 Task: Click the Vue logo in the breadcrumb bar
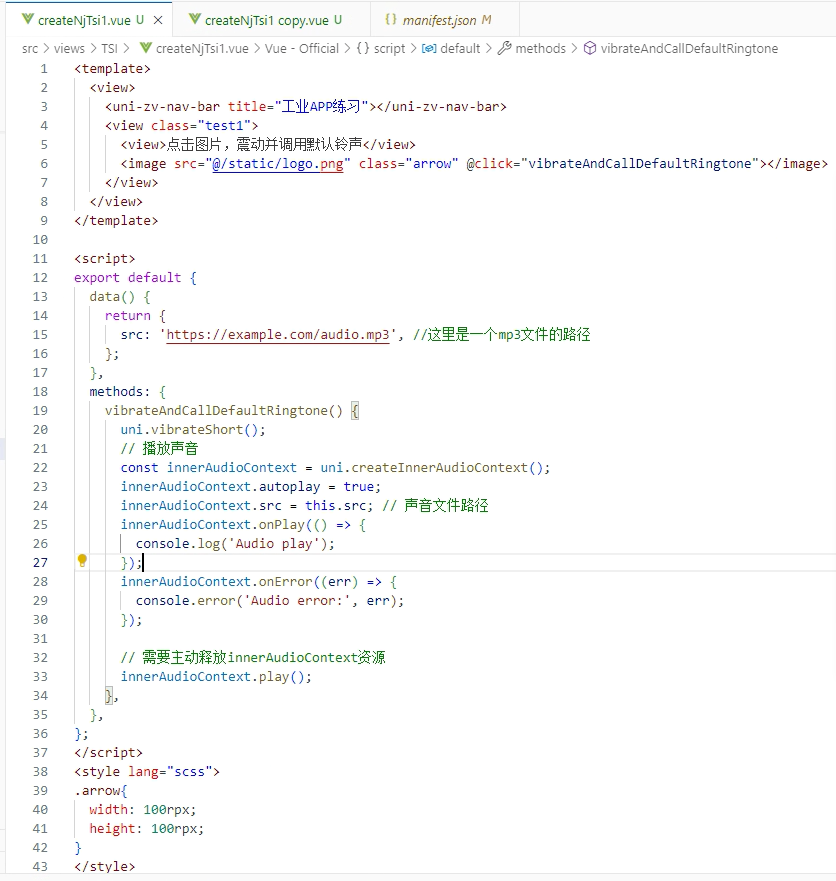(146, 48)
